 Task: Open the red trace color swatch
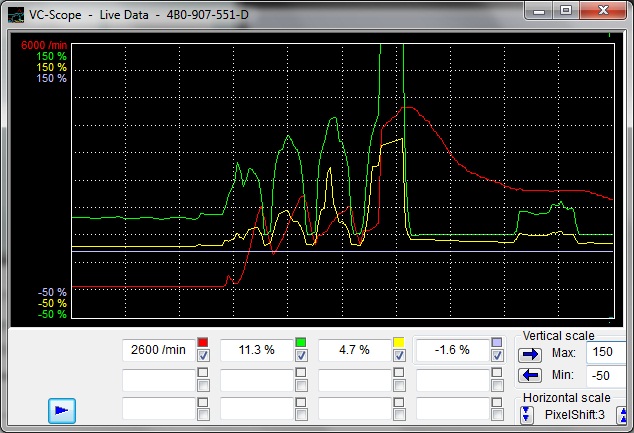203,343
